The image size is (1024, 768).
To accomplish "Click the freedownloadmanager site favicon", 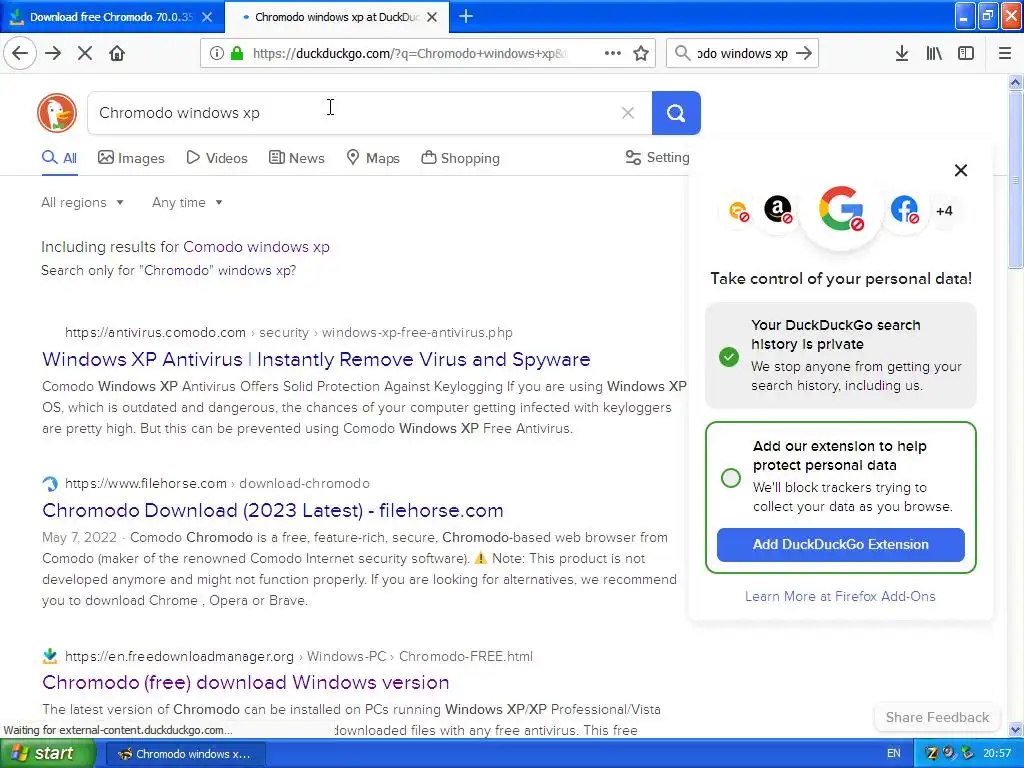I will tap(50, 656).
